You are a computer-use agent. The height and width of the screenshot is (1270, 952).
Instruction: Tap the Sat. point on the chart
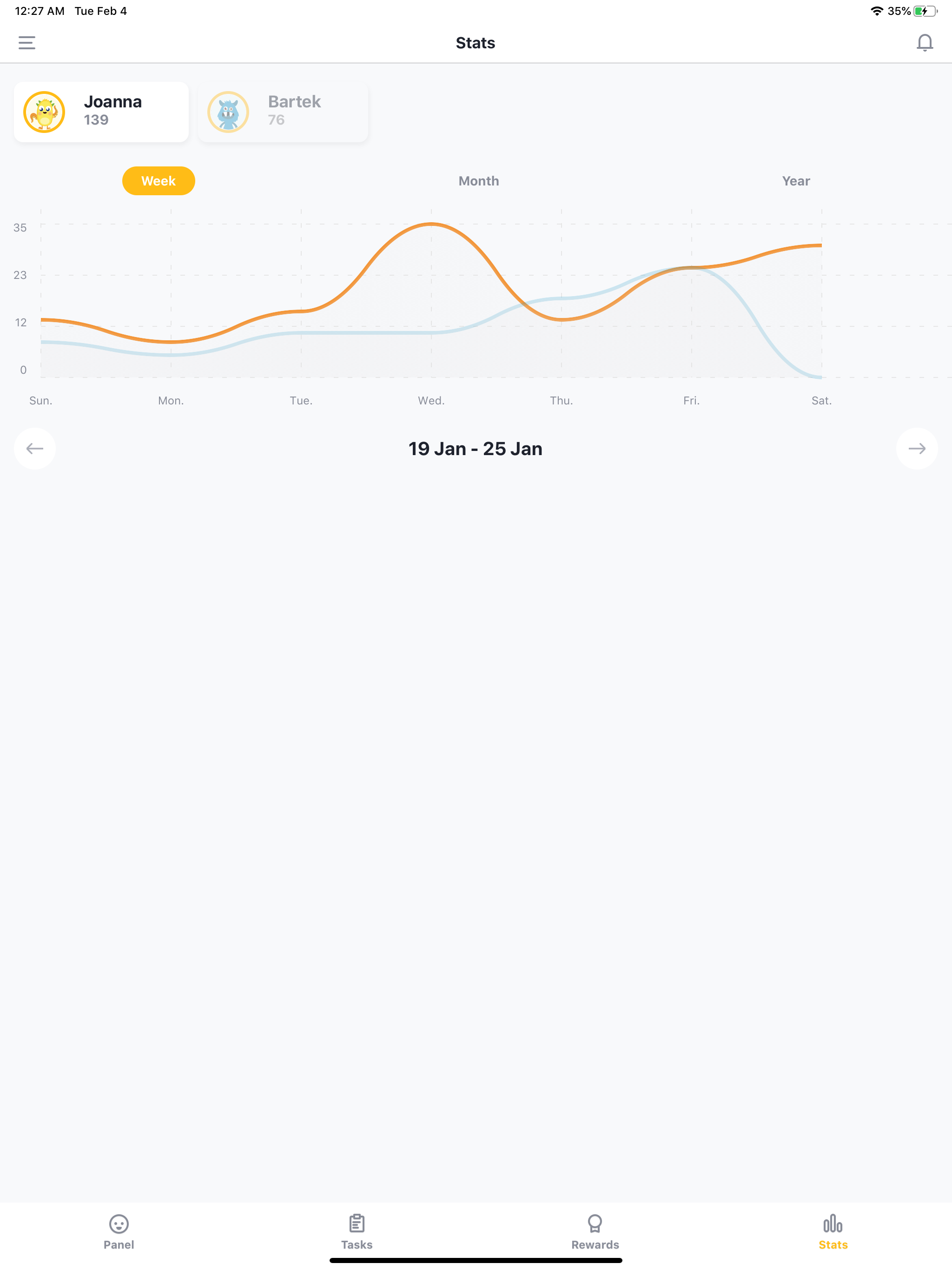click(x=821, y=246)
